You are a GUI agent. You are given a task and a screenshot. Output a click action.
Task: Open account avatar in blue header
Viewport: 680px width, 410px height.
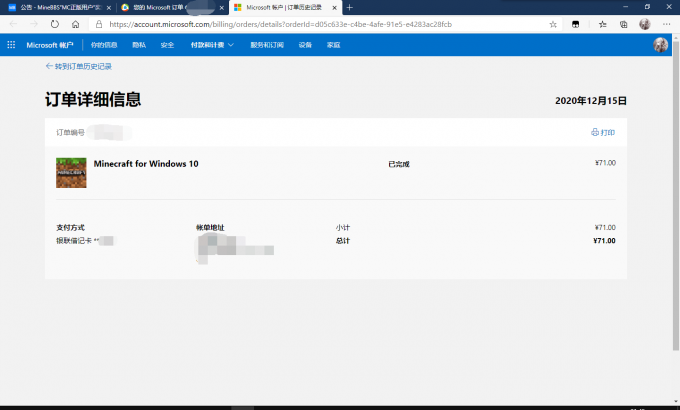point(660,45)
